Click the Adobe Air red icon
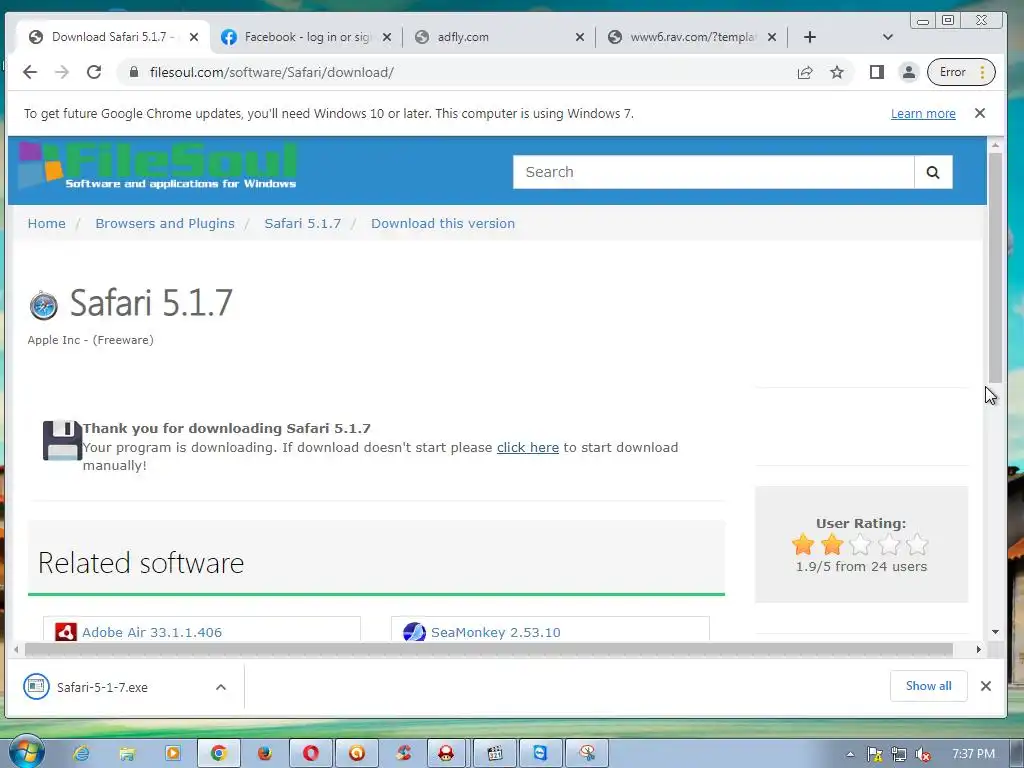The height and width of the screenshot is (768, 1024). pyautogui.click(x=65, y=632)
